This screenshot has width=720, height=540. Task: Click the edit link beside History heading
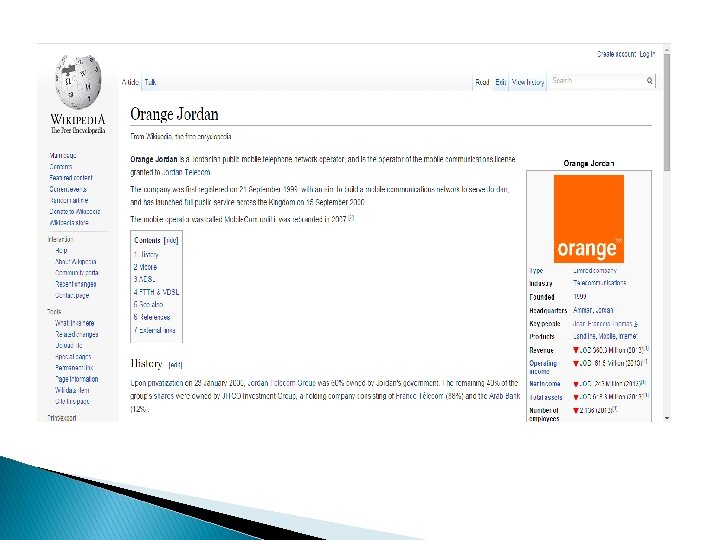point(175,365)
